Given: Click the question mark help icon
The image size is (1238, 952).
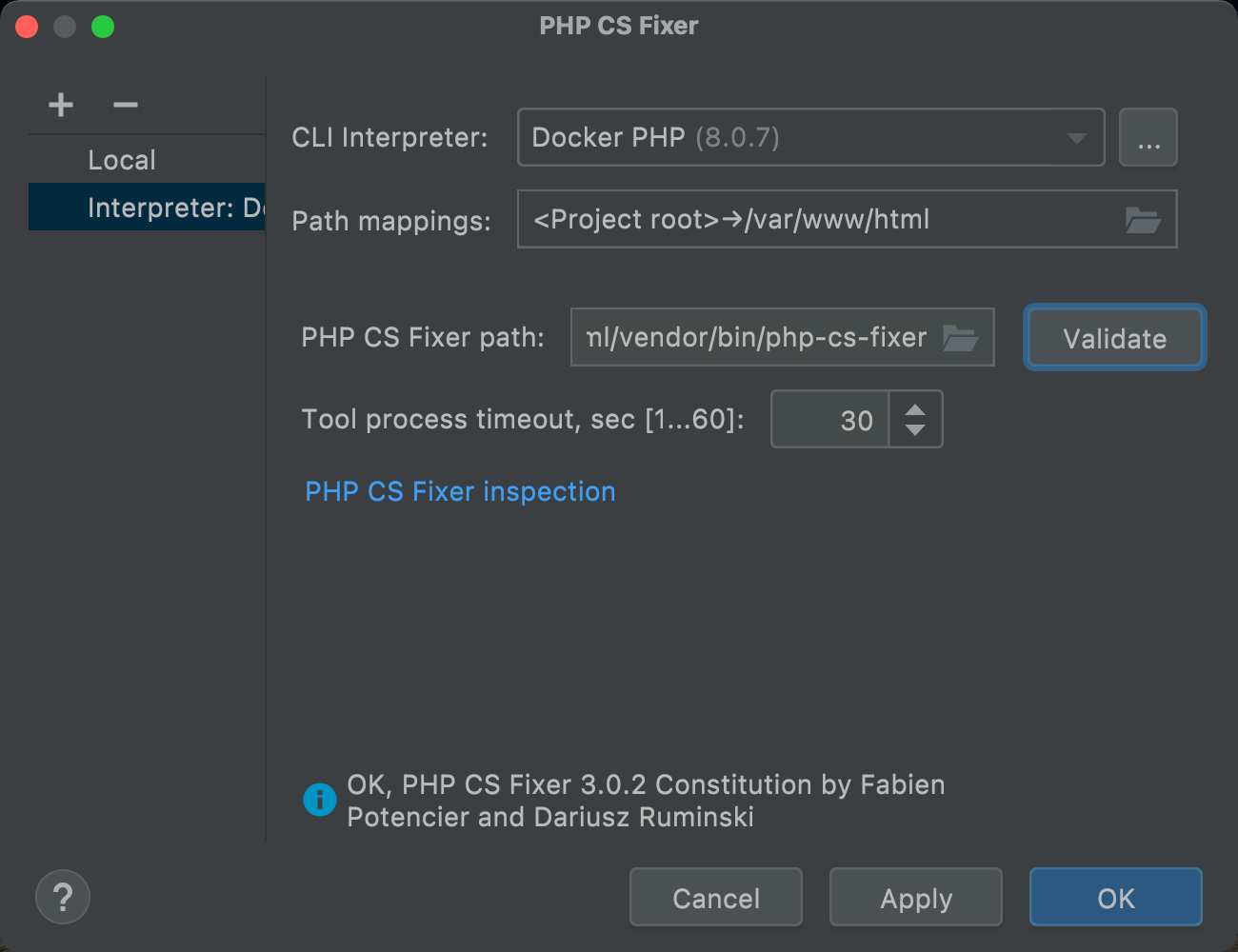Looking at the screenshot, I should (x=63, y=897).
